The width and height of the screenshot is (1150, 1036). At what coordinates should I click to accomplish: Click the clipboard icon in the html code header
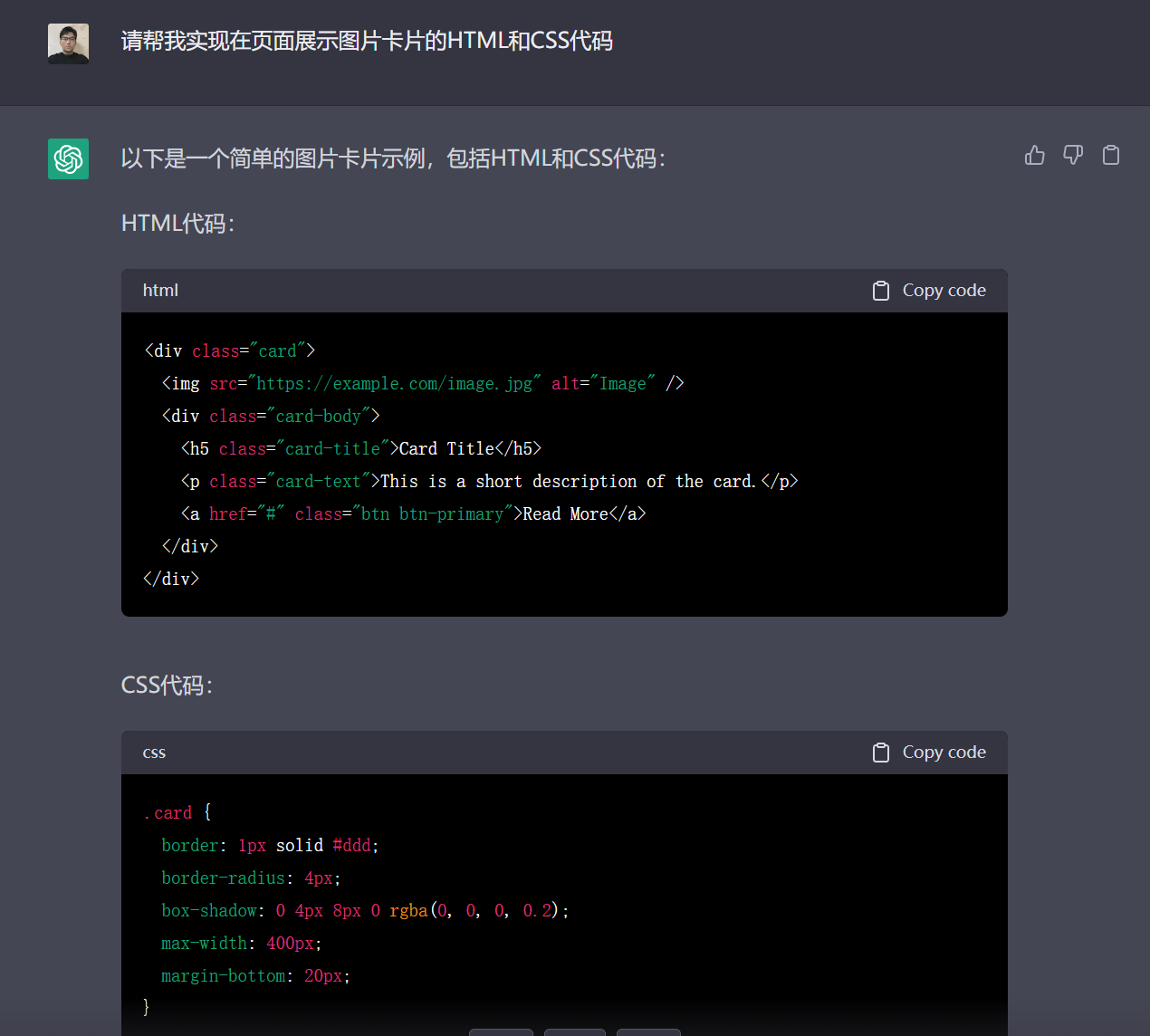click(881, 291)
